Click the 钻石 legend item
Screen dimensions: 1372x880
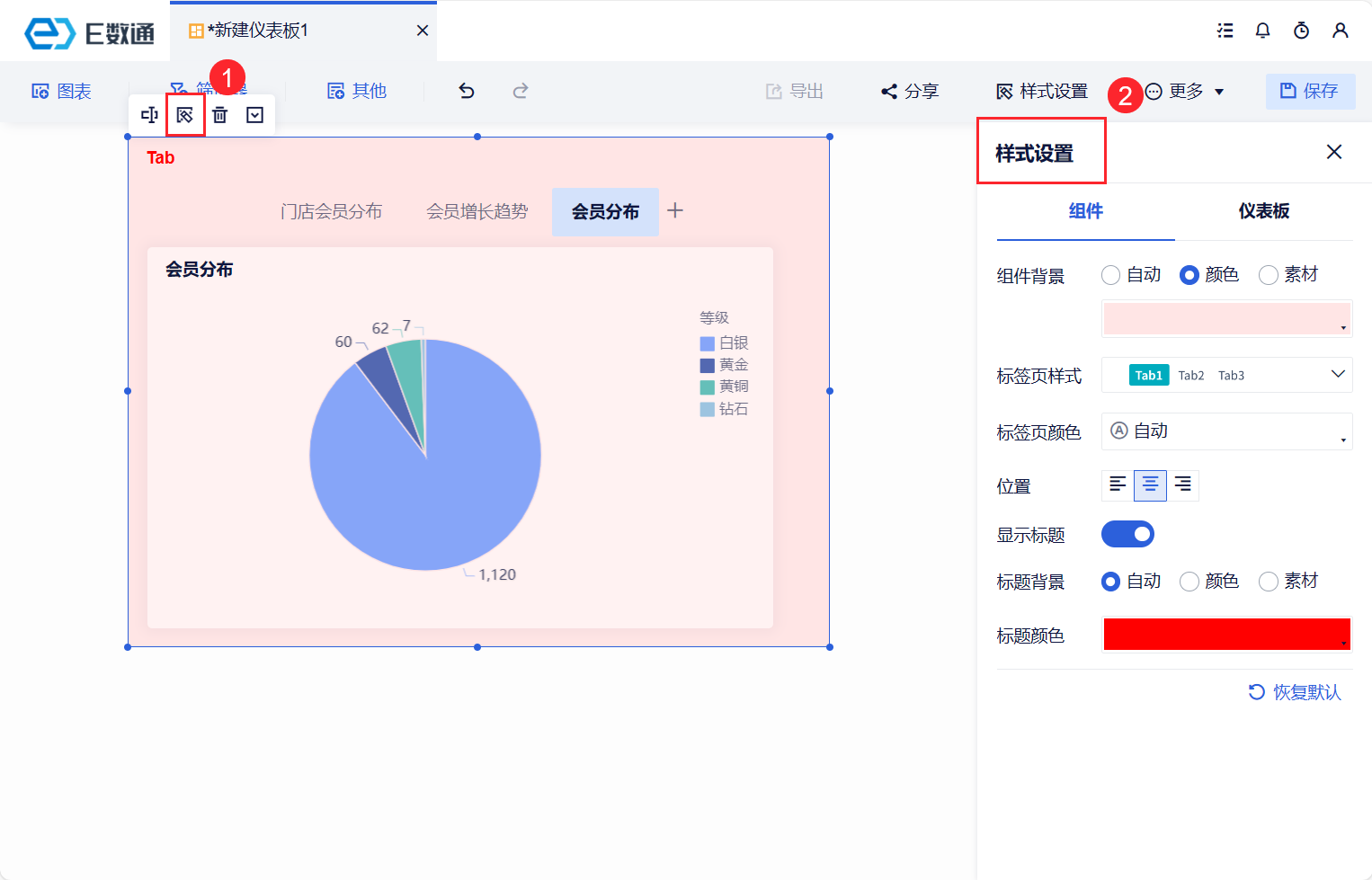pos(725,409)
